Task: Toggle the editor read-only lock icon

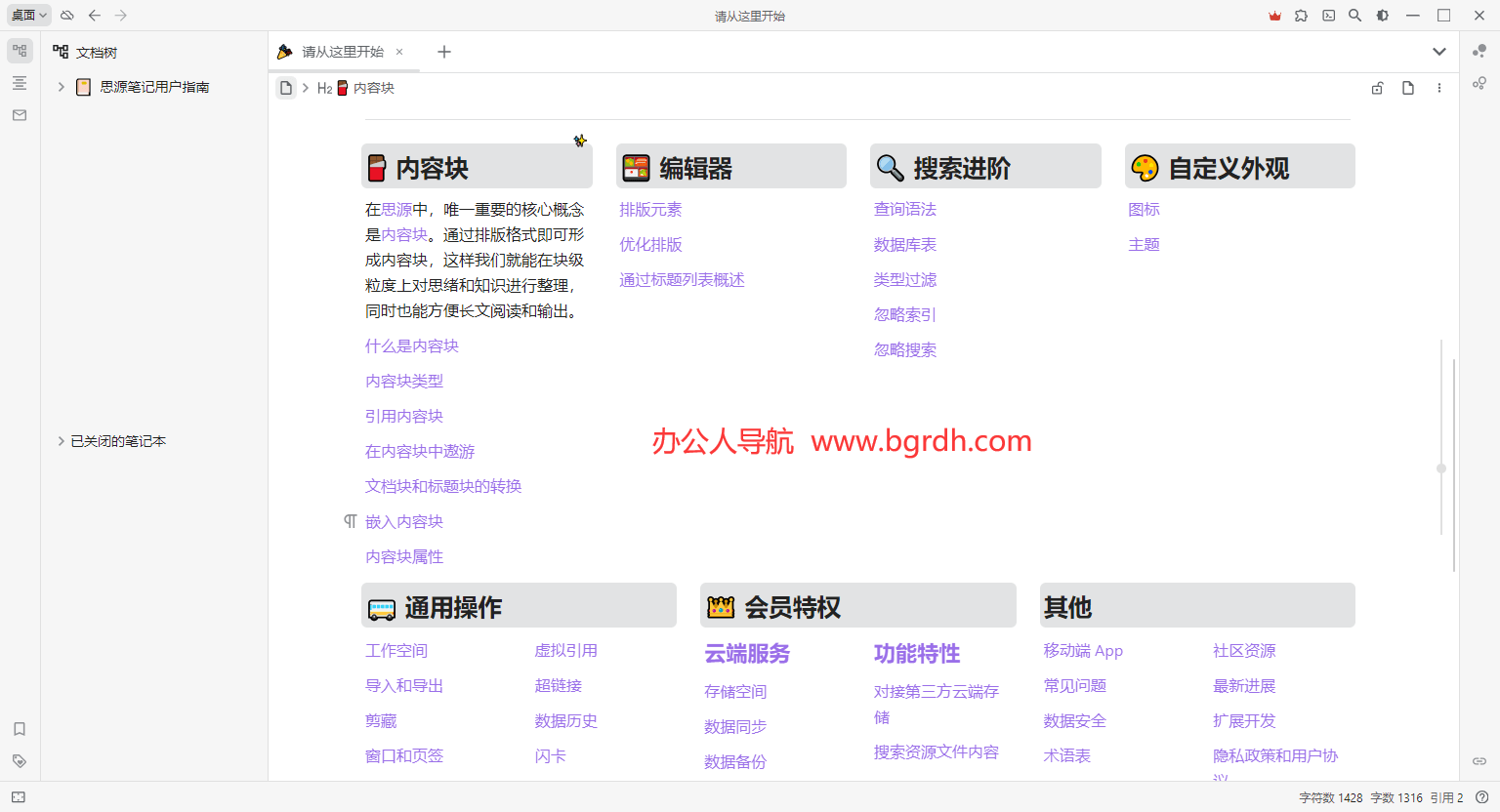Action: (1377, 87)
